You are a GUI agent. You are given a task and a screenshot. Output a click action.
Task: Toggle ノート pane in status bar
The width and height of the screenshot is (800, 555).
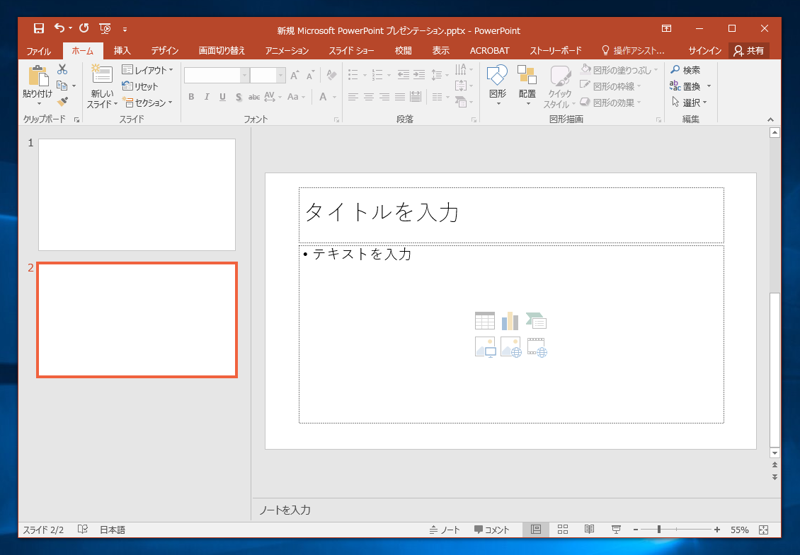[x=445, y=529]
